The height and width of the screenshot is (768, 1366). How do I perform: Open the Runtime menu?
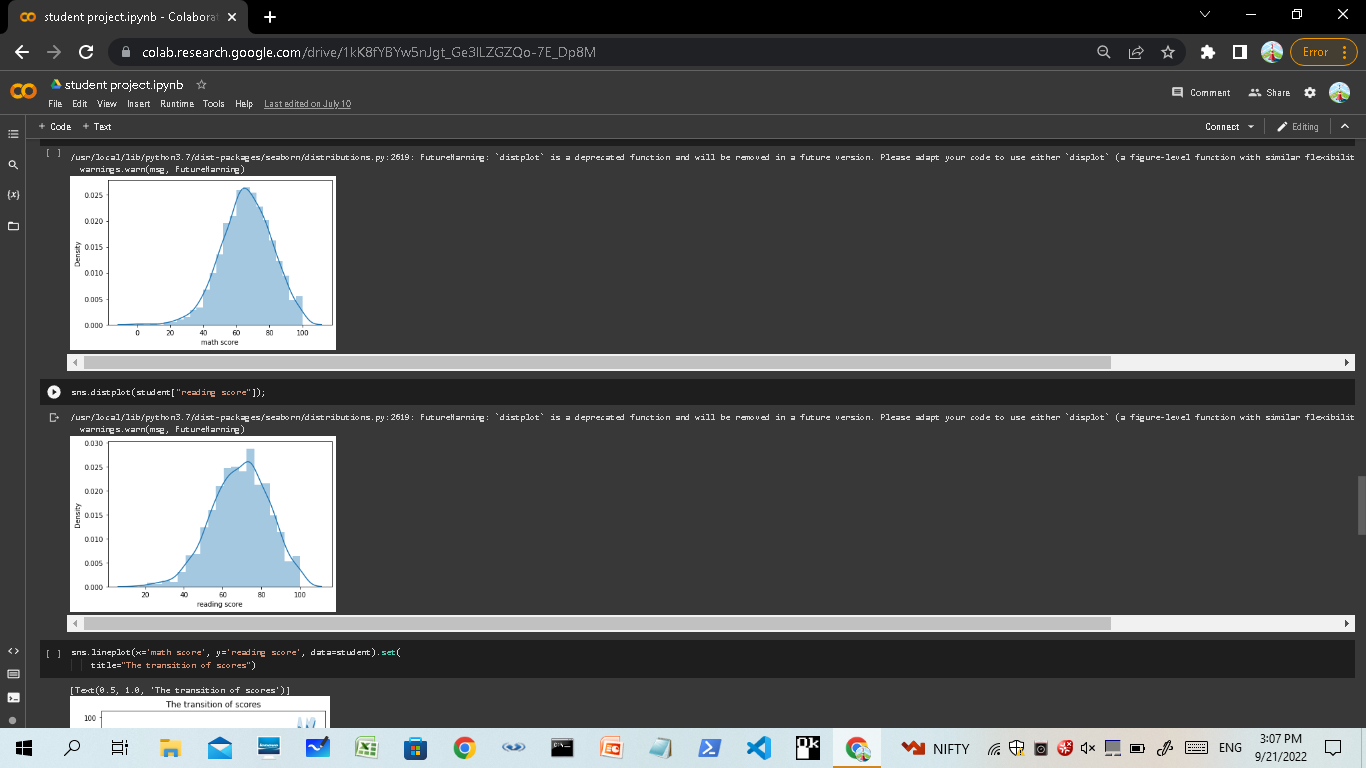[x=177, y=104]
